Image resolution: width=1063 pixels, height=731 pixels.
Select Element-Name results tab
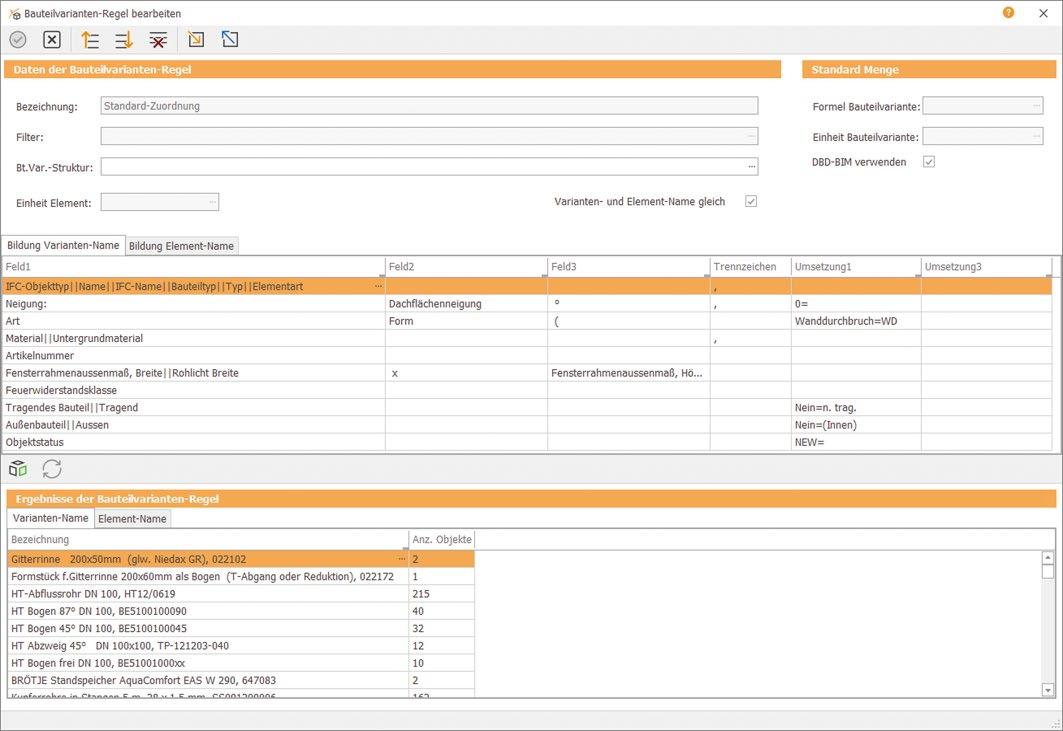click(x=132, y=519)
